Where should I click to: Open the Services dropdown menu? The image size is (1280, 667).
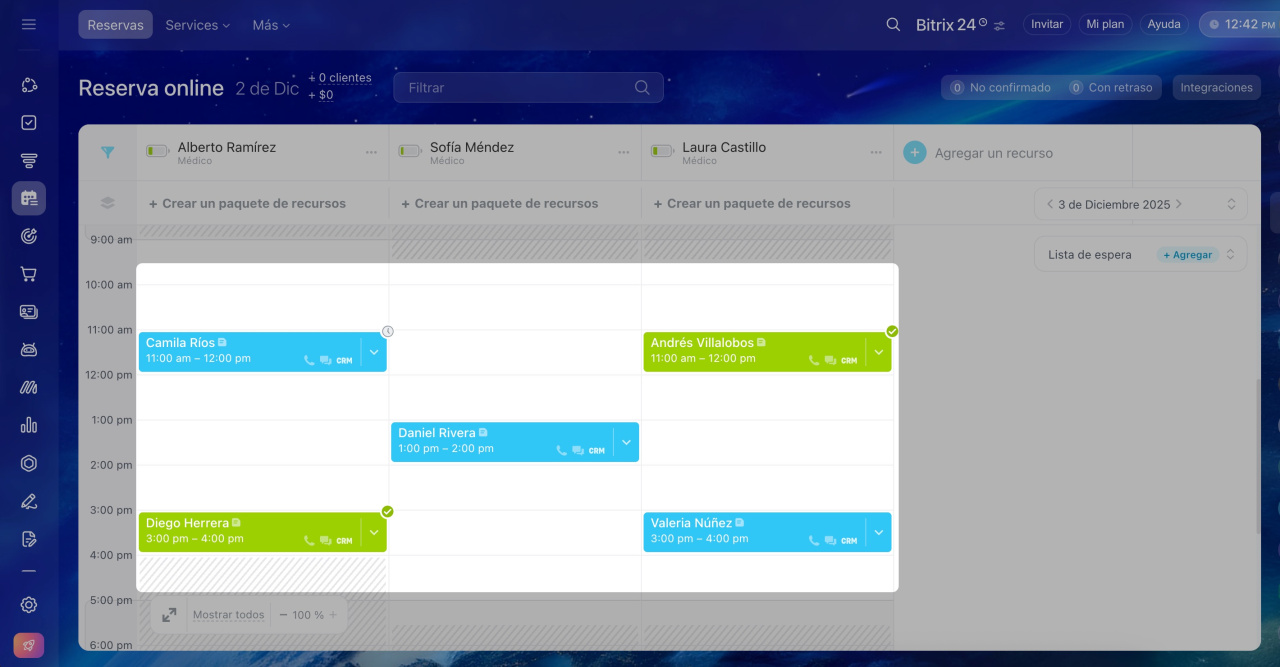197,25
